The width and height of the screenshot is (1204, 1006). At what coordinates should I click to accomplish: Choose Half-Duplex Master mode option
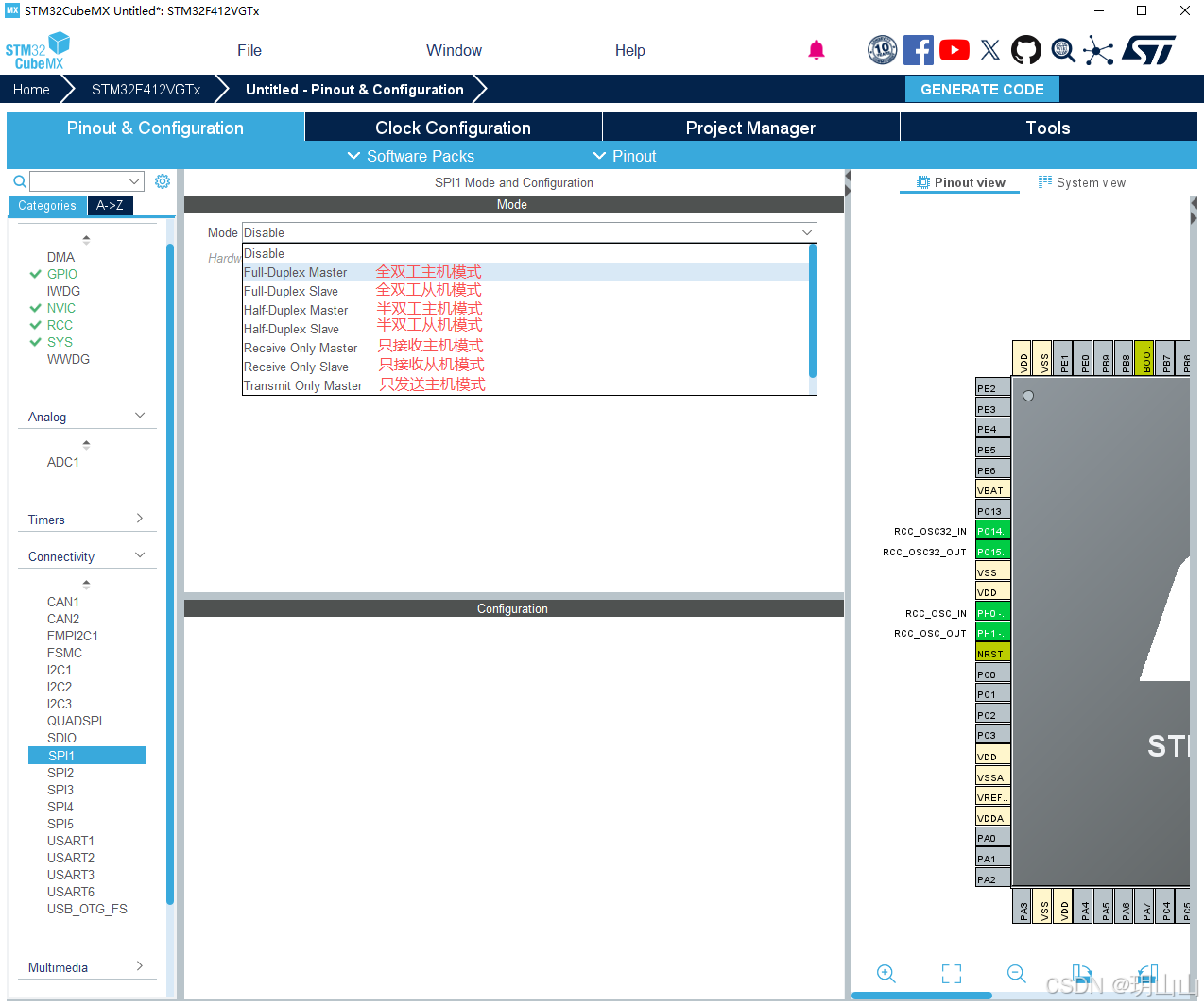525,310
